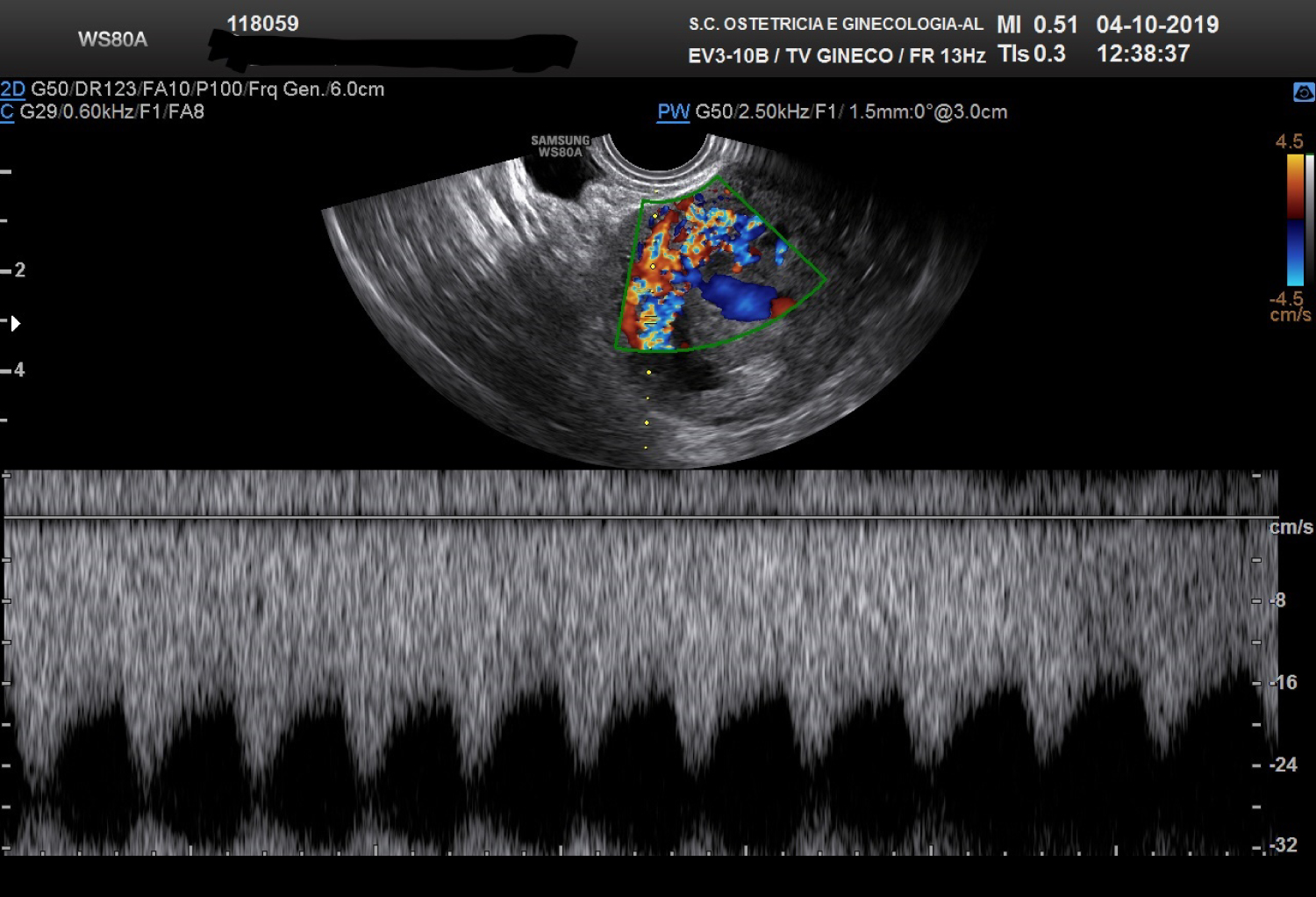This screenshot has height=897, width=1316.
Task: Click the -32 velocity scale label
Action: (1284, 845)
